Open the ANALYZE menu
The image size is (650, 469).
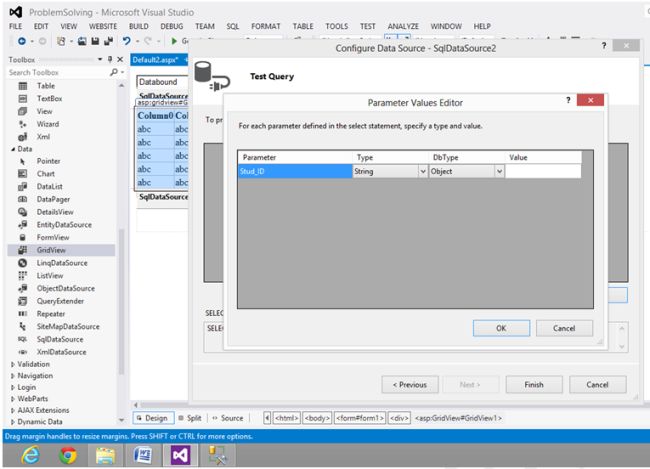(403, 26)
